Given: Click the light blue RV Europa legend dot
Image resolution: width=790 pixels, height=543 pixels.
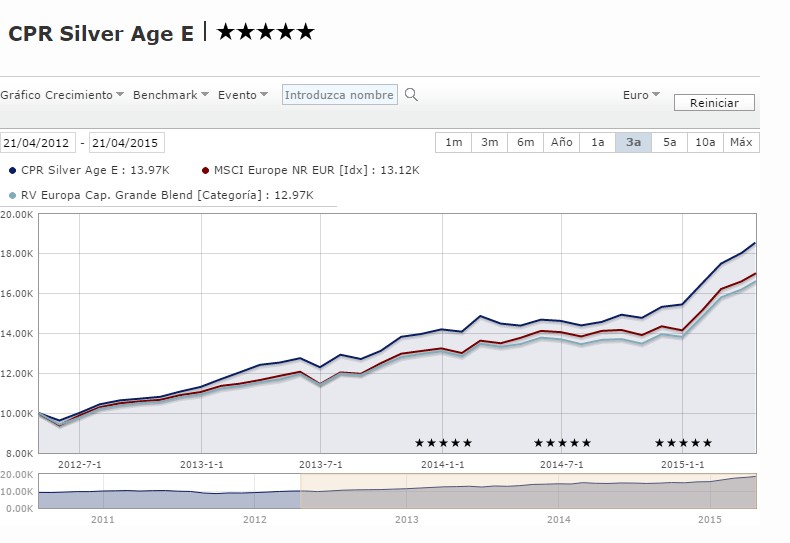Looking at the screenshot, I should (x=13, y=195).
